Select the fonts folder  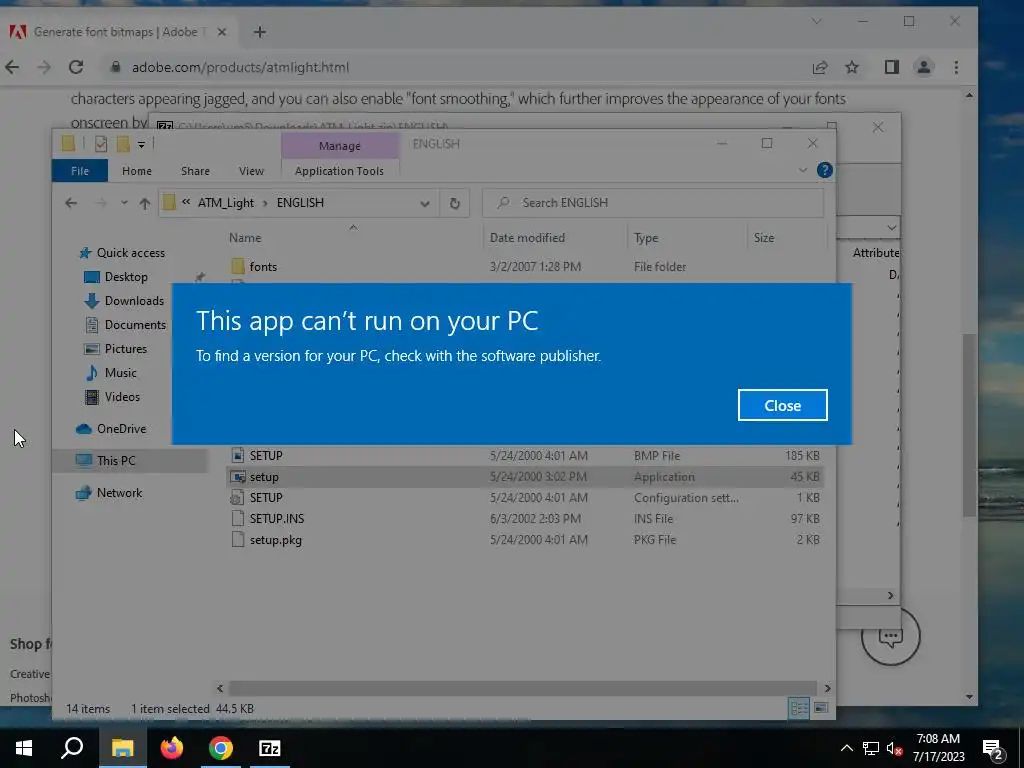click(x=263, y=266)
